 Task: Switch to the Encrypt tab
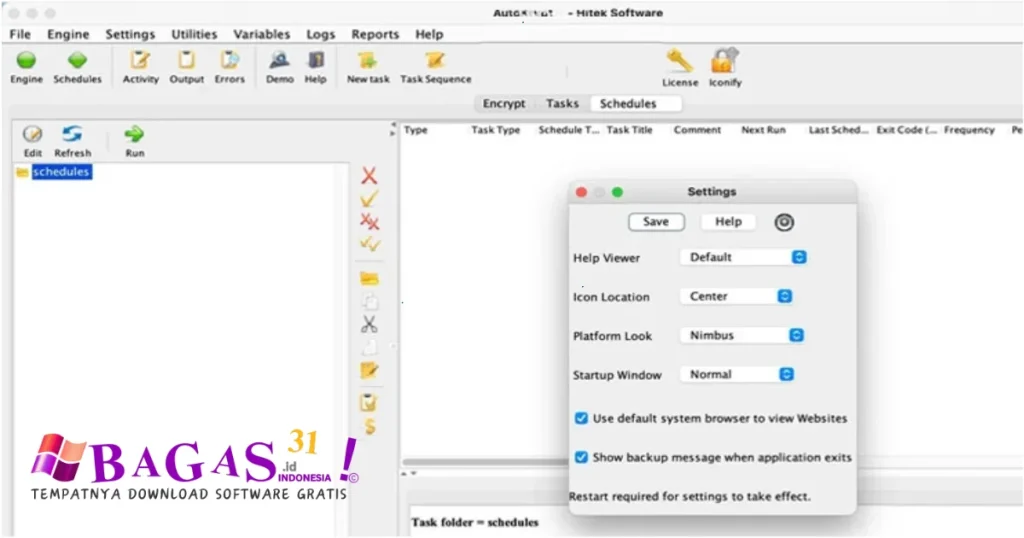504,104
